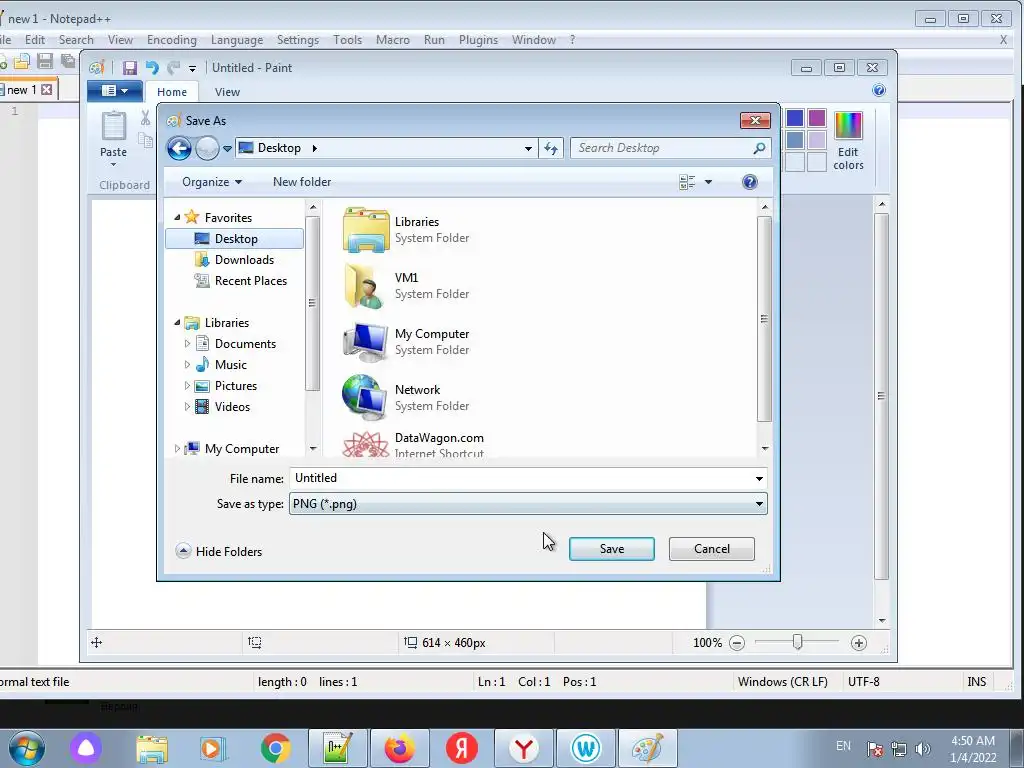Select the DataWagon.com Internet Shortcut
The height and width of the screenshot is (768, 1024).
pyautogui.click(x=413, y=445)
